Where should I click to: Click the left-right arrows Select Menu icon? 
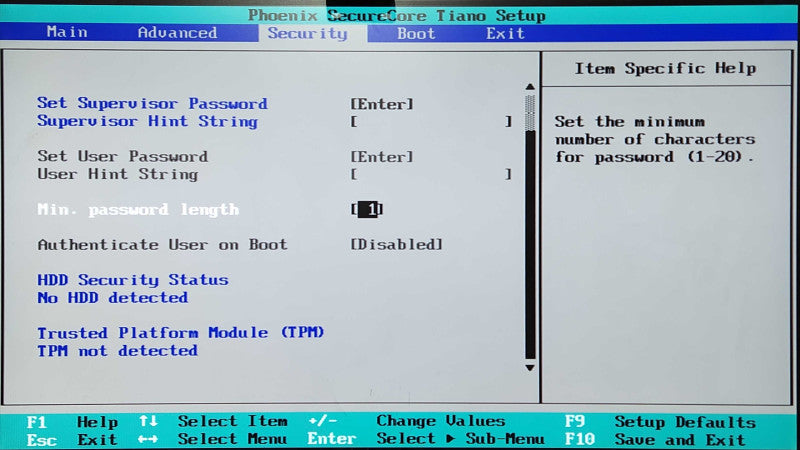pyautogui.click(x=147, y=439)
